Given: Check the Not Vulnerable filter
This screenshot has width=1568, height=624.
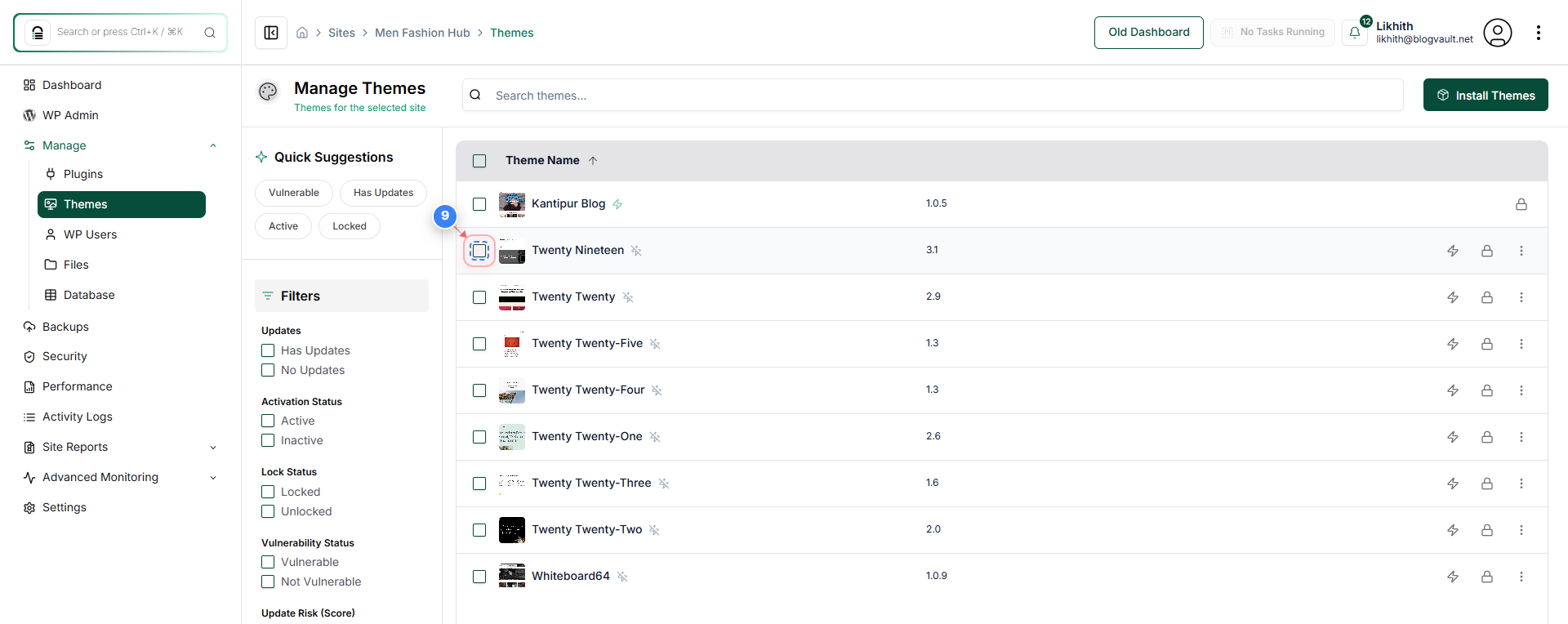Looking at the screenshot, I should tap(268, 582).
